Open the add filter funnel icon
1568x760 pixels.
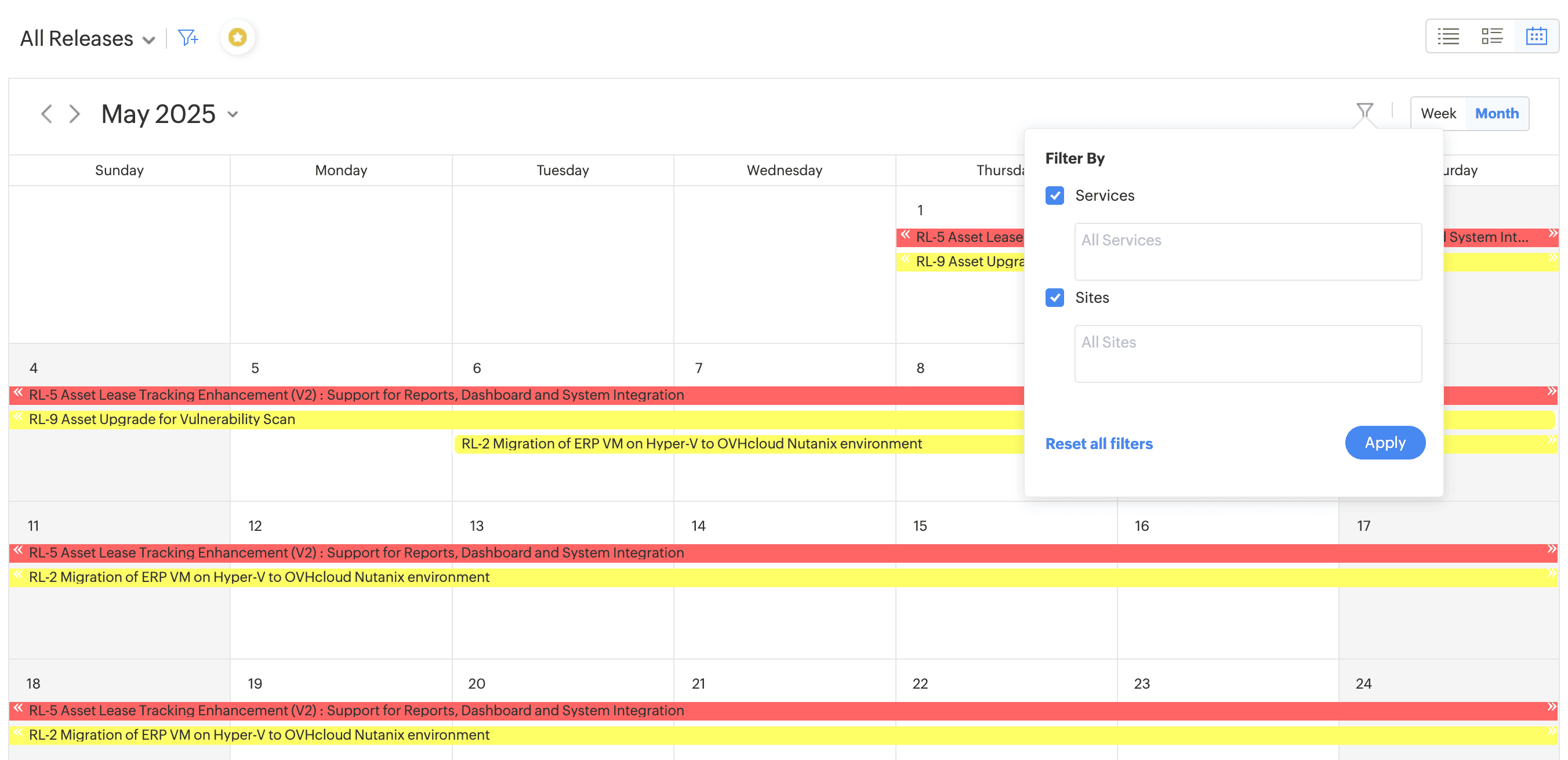coord(187,38)
